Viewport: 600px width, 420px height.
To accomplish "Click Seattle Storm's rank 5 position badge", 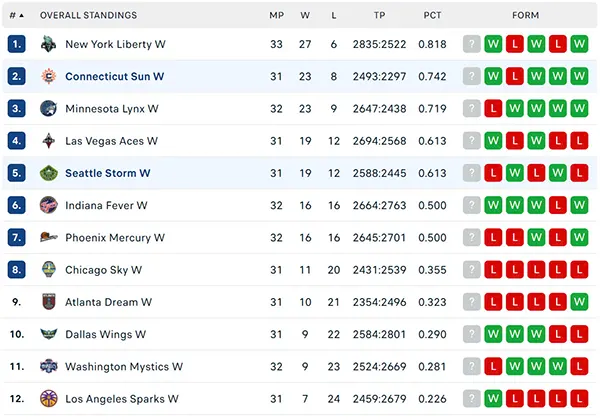I will [x=16, y=173].
